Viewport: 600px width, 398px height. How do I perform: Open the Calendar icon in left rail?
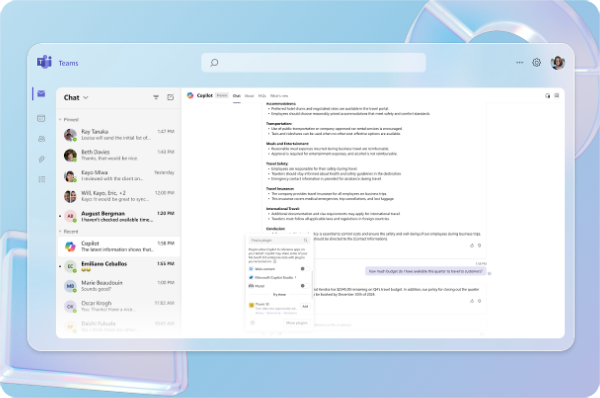point(41,118)
